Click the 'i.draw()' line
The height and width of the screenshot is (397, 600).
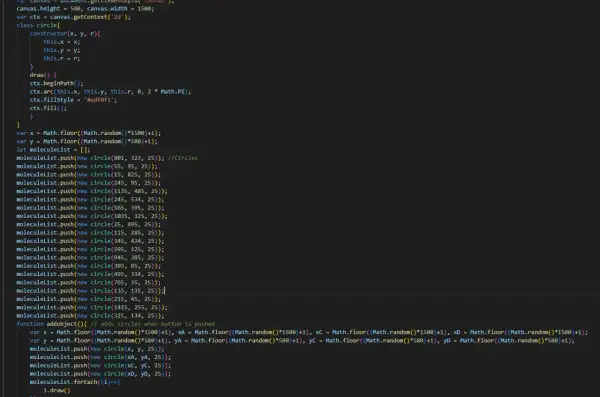pyautogui.click(x=57, y=390)
